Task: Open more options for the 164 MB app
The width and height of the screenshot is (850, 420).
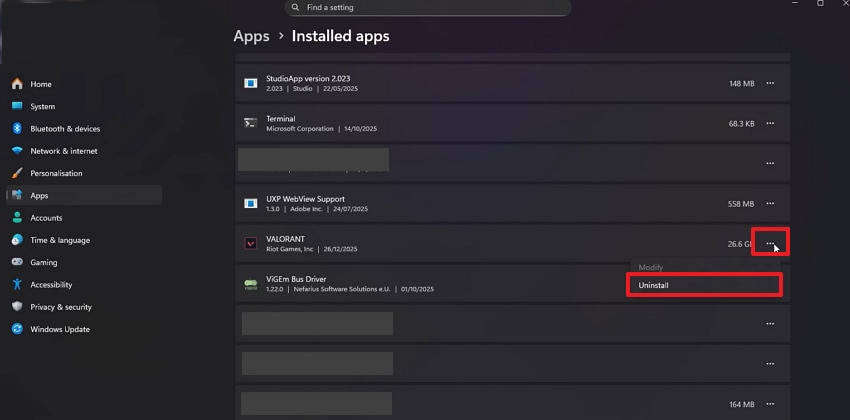Action: 770,404
